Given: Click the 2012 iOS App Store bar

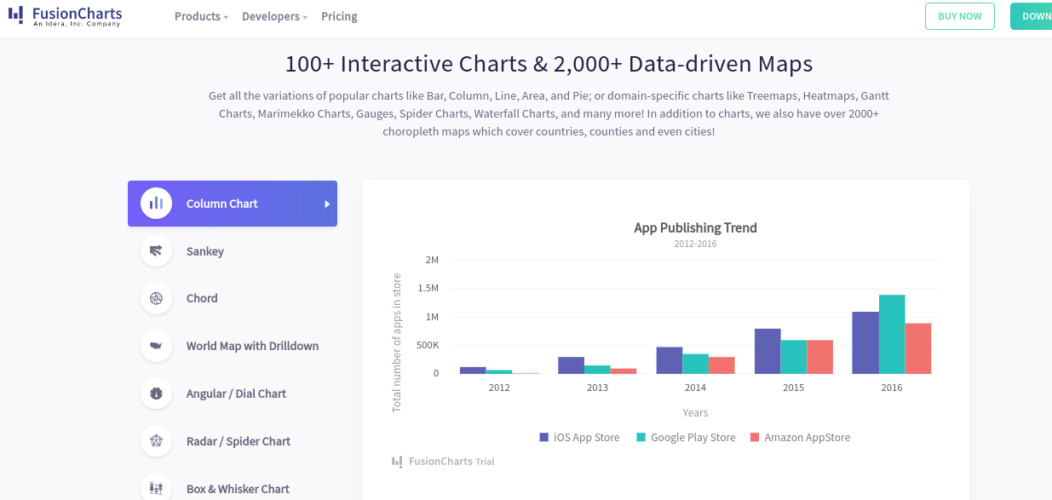Looking at the screenshot, I should (x=473, y=370).
